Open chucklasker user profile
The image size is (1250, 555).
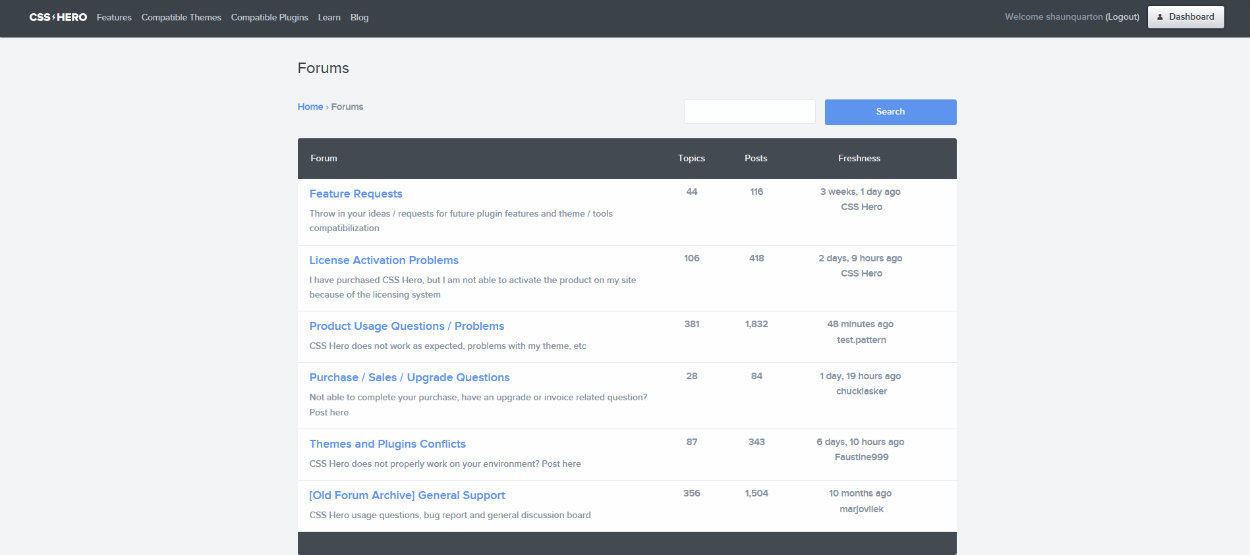[x=861, y=391]
